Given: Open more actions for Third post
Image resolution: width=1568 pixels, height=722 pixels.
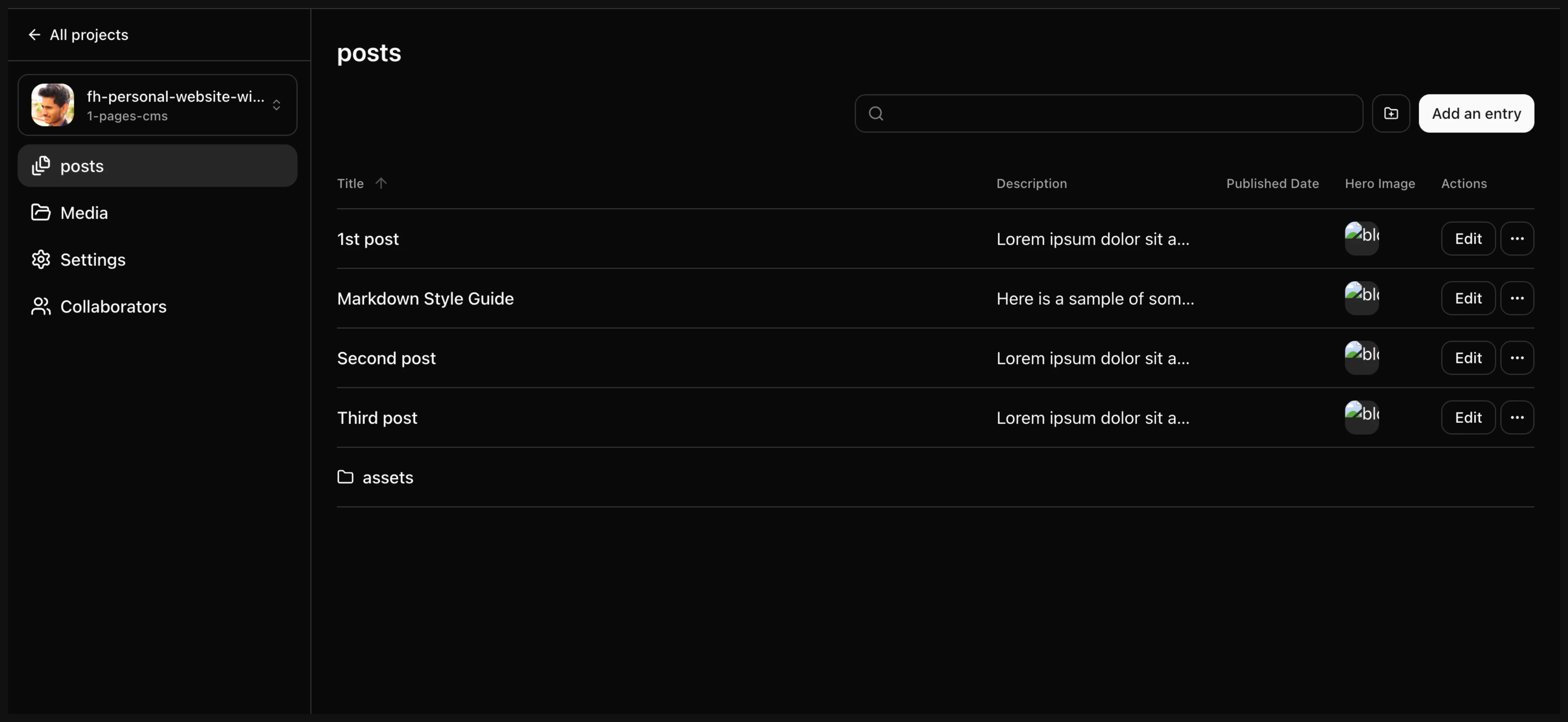Looking at the screenshot, I should click(x=1517, y=418).
